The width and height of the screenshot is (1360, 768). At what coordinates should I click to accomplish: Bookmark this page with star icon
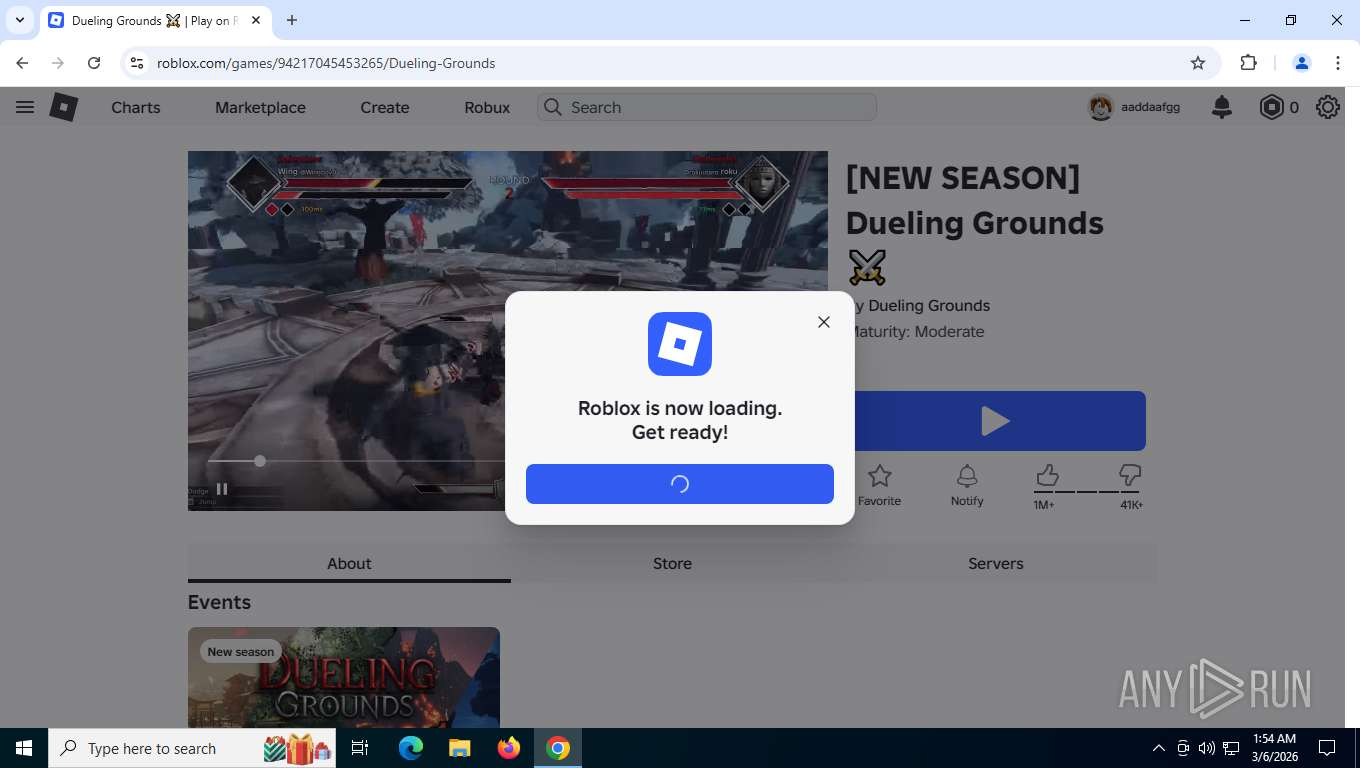click(1198, 63)
